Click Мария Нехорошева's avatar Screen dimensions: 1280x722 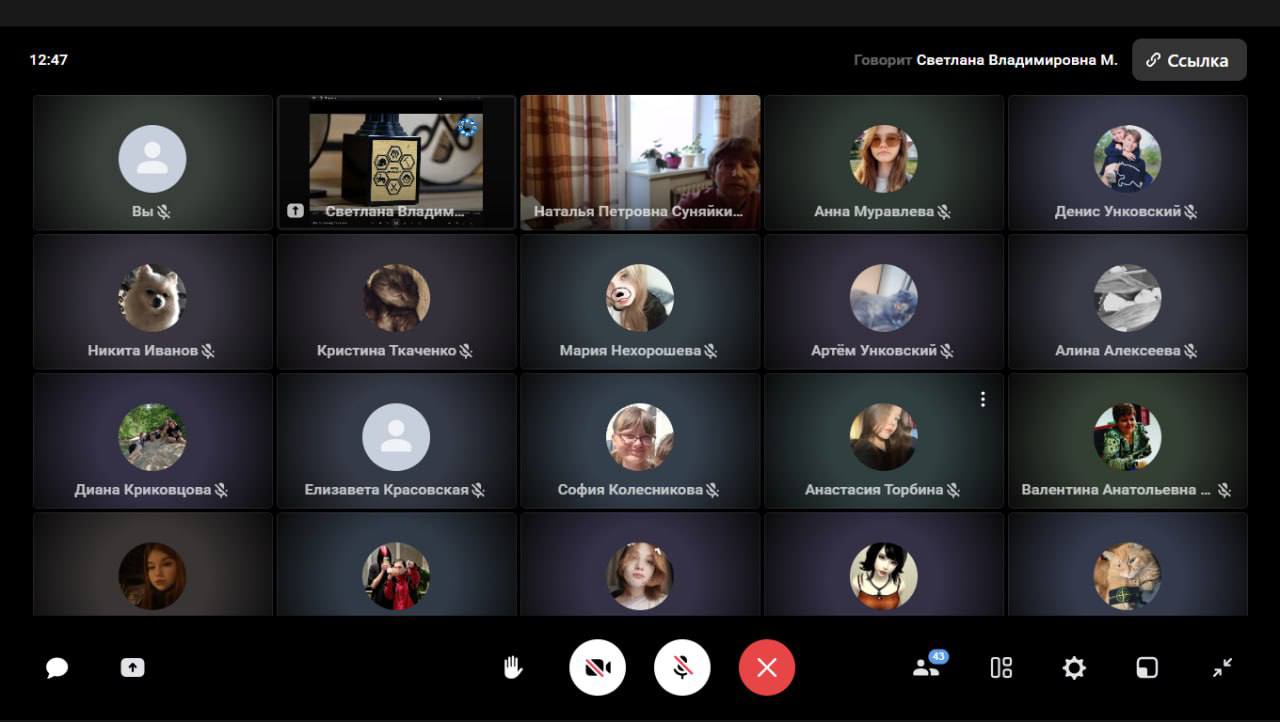pos(640,298)
